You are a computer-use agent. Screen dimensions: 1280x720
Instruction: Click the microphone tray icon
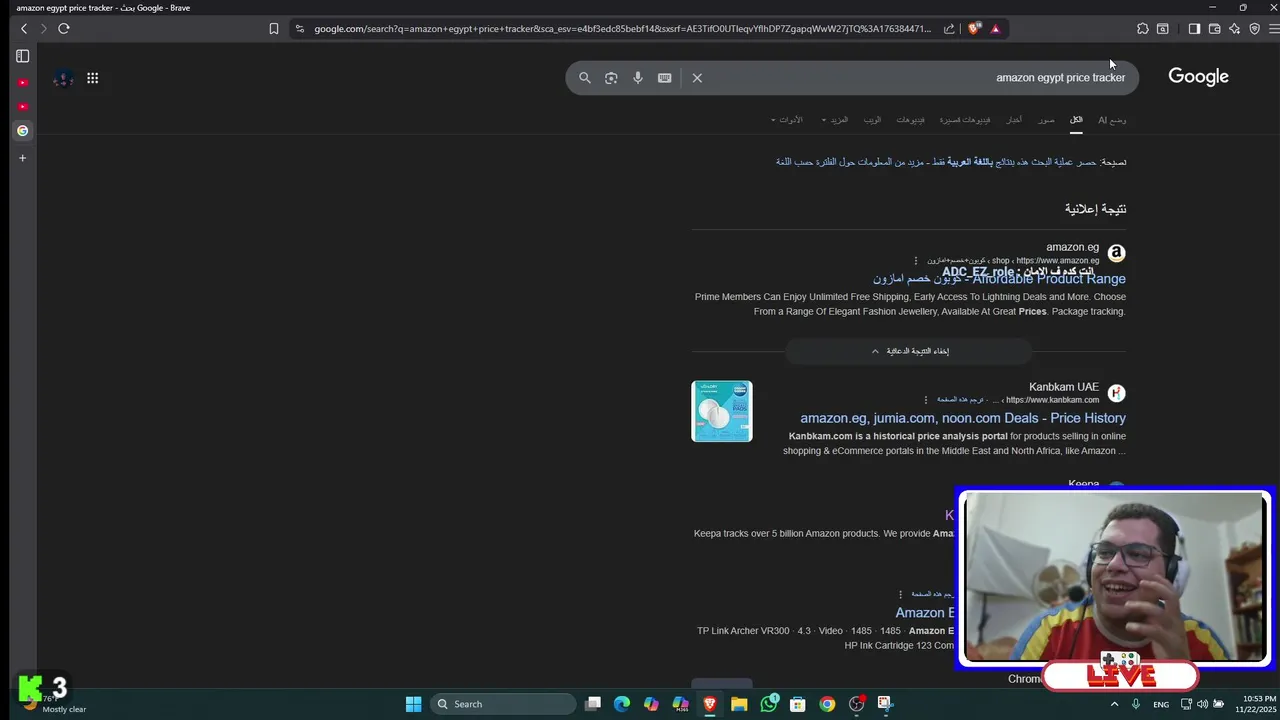(1136, 704)
